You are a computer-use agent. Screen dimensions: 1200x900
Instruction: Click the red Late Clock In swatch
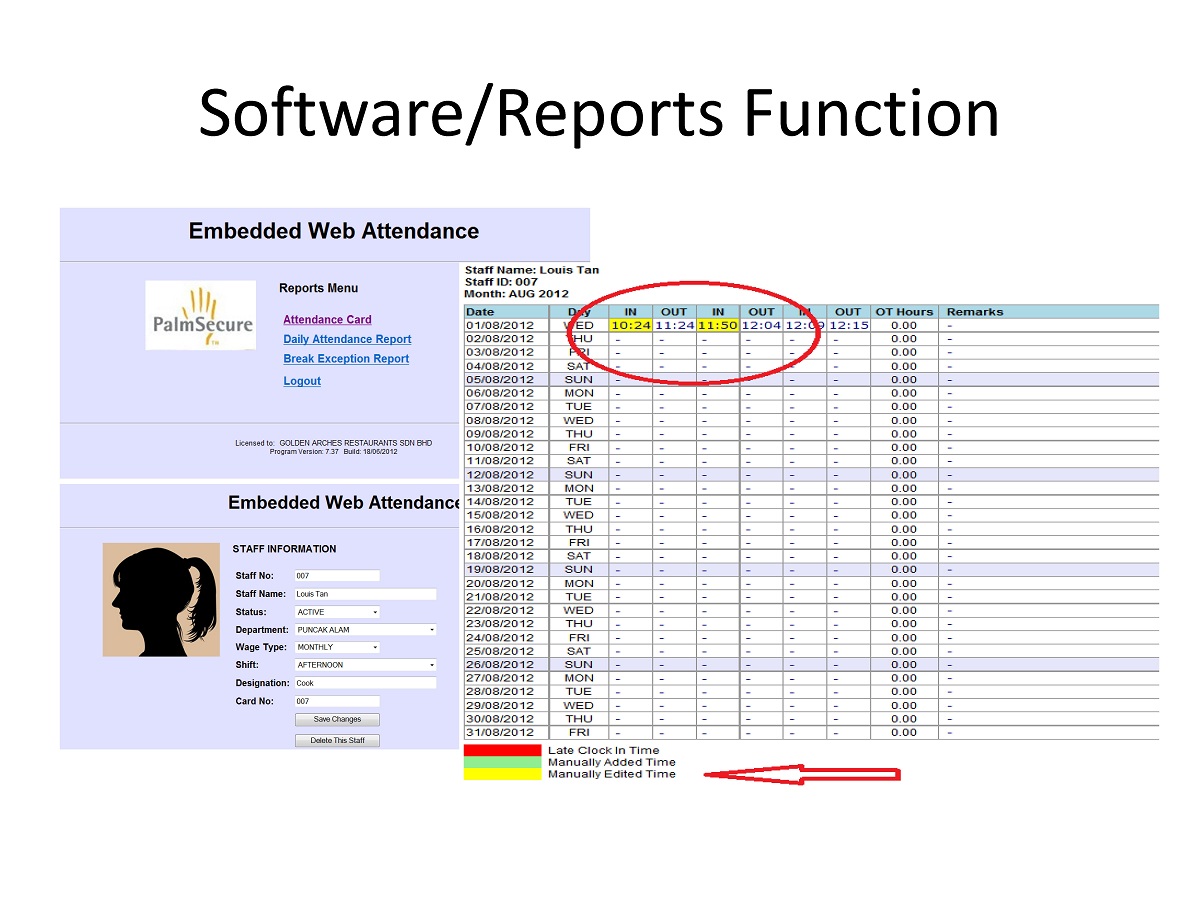point(502,750)
